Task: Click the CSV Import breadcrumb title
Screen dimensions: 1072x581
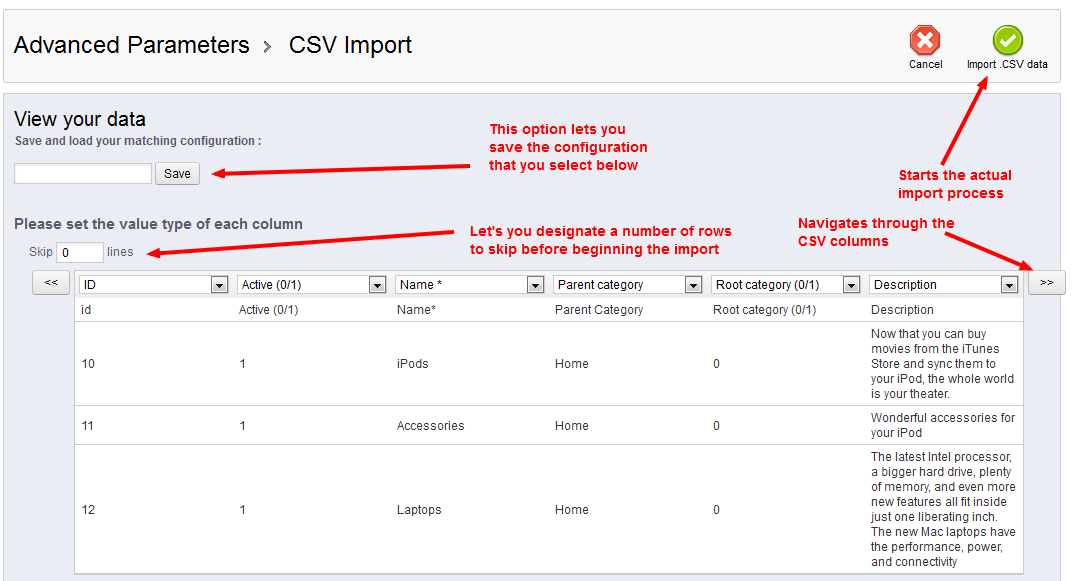Action: click(x=350, y=45)
